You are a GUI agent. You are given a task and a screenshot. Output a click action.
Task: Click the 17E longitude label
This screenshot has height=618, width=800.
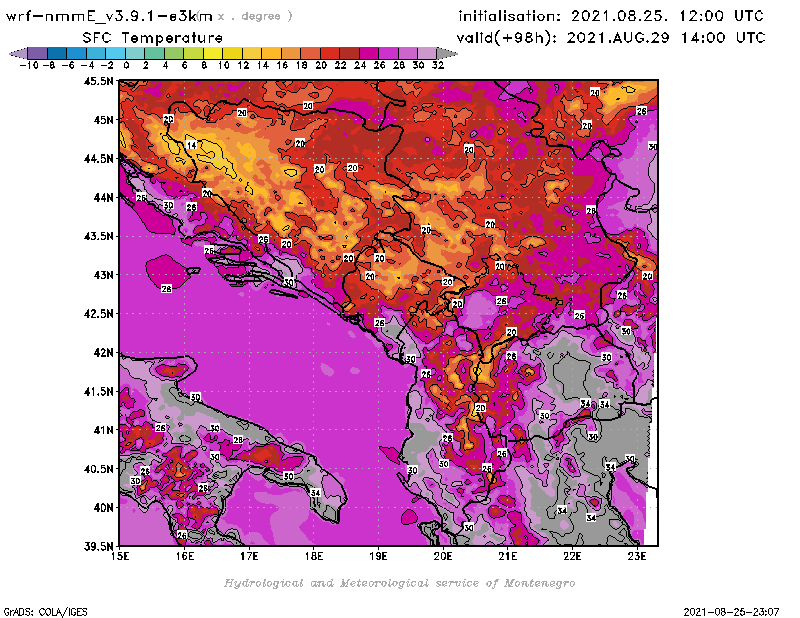coord(249,556)
